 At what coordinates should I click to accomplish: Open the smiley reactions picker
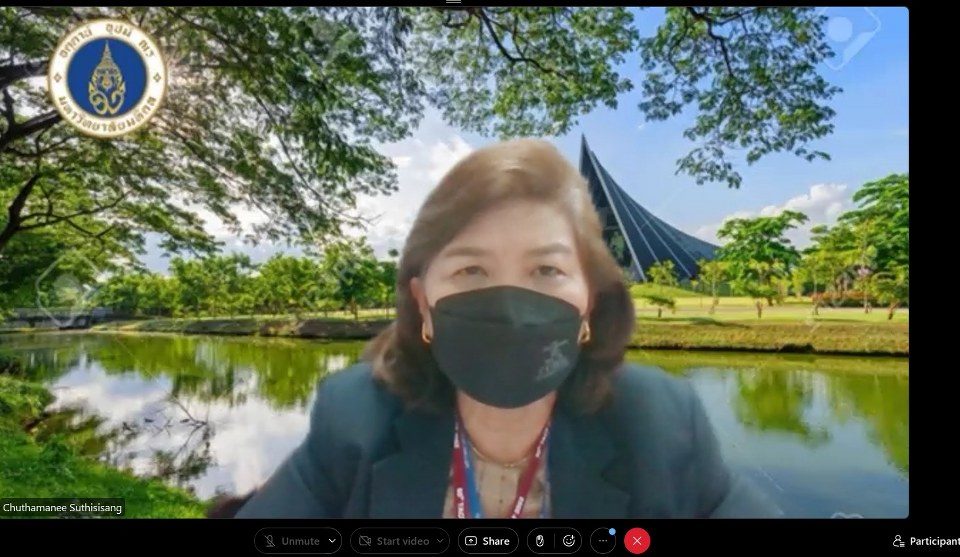[570, 541]
